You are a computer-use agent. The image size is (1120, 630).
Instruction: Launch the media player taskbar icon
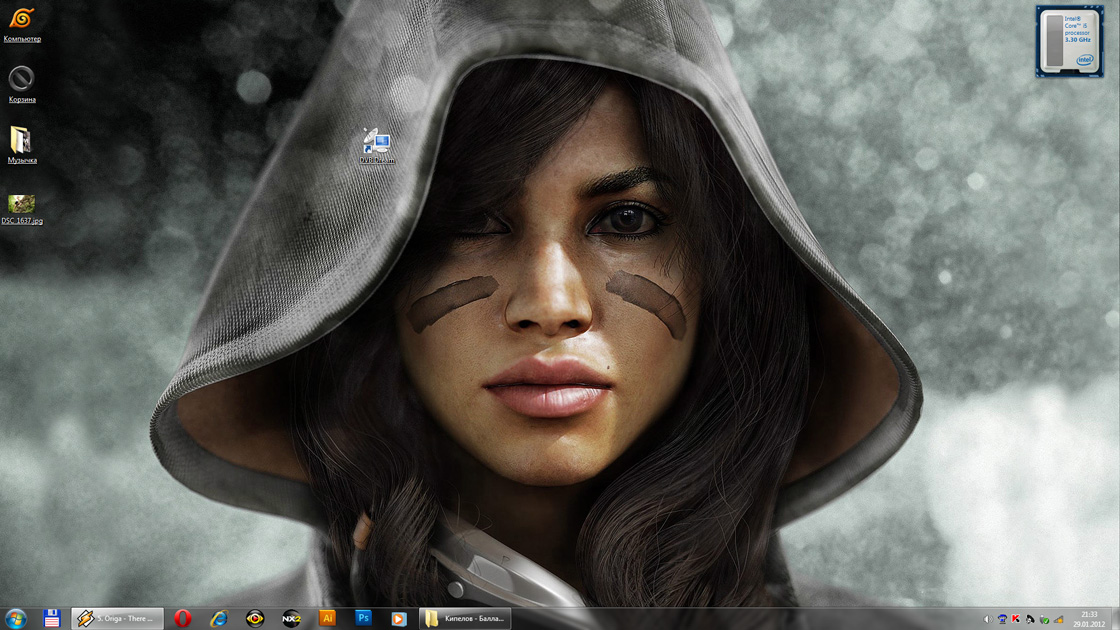pos(399,618)
